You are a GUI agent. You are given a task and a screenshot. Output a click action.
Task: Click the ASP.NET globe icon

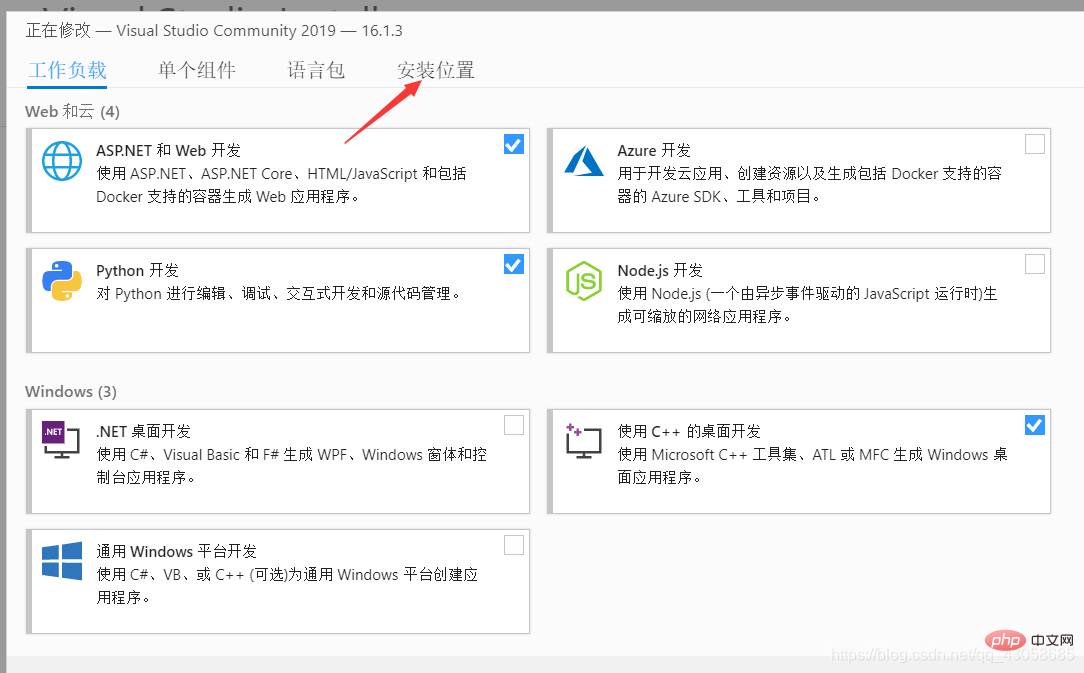tap(61, 161)
